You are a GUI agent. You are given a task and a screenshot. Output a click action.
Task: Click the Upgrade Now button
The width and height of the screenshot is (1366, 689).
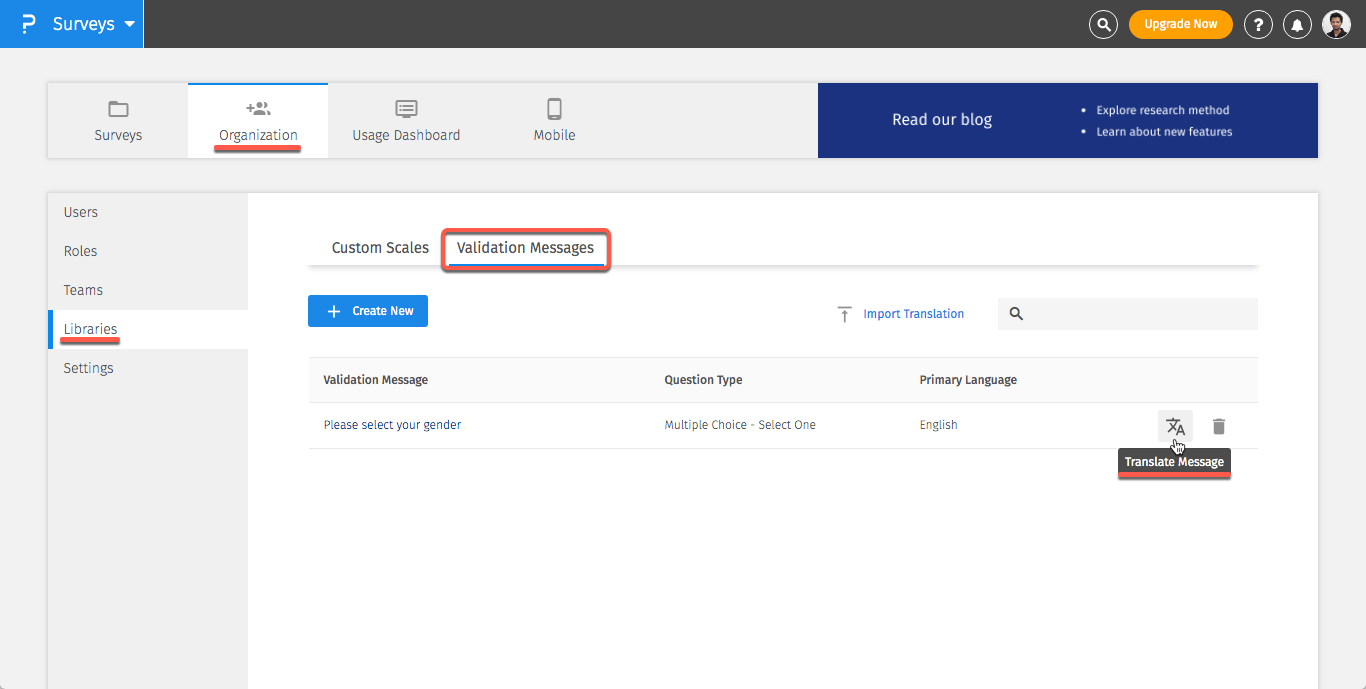(1180, 24)
